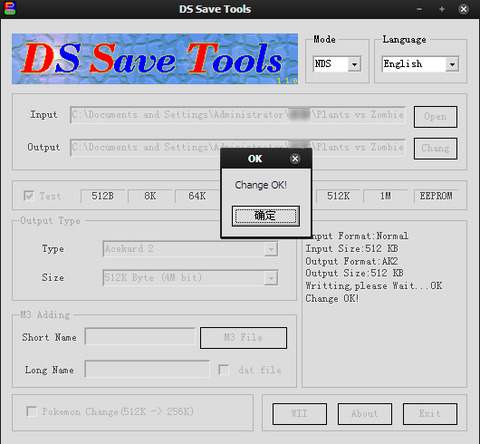480x444 pixels.
Task: Click the 'Input Size:512 KB' log line
Action: 352,249
